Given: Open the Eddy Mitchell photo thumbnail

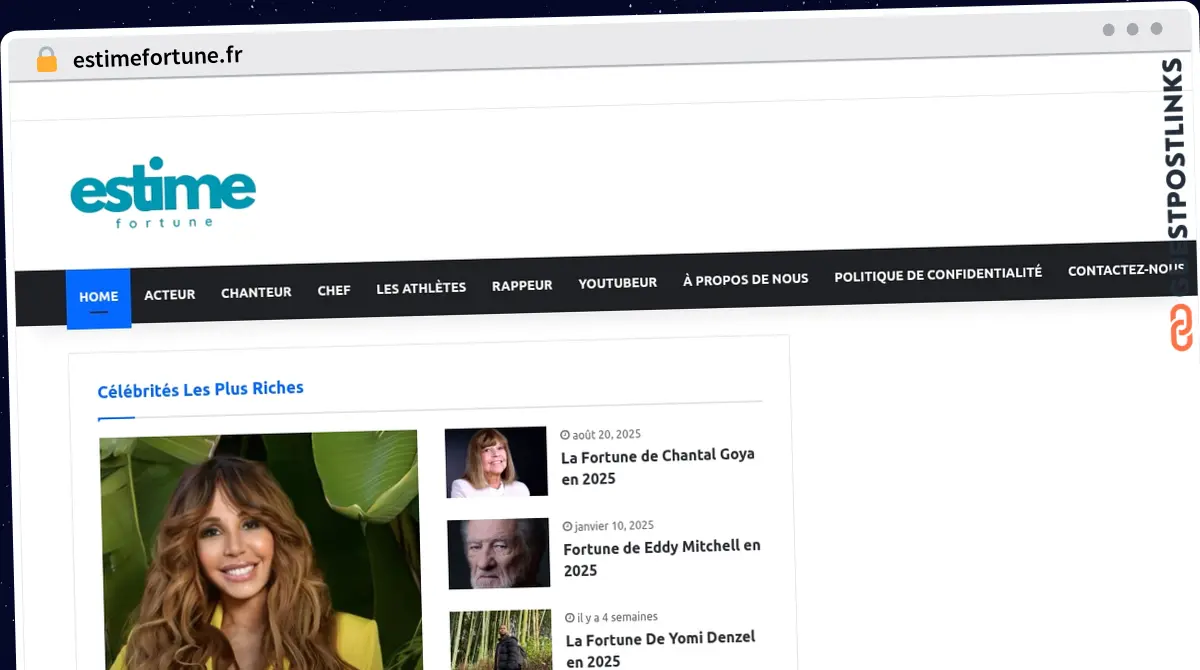Looking at the screenshot, I should (x=498, y=553).
